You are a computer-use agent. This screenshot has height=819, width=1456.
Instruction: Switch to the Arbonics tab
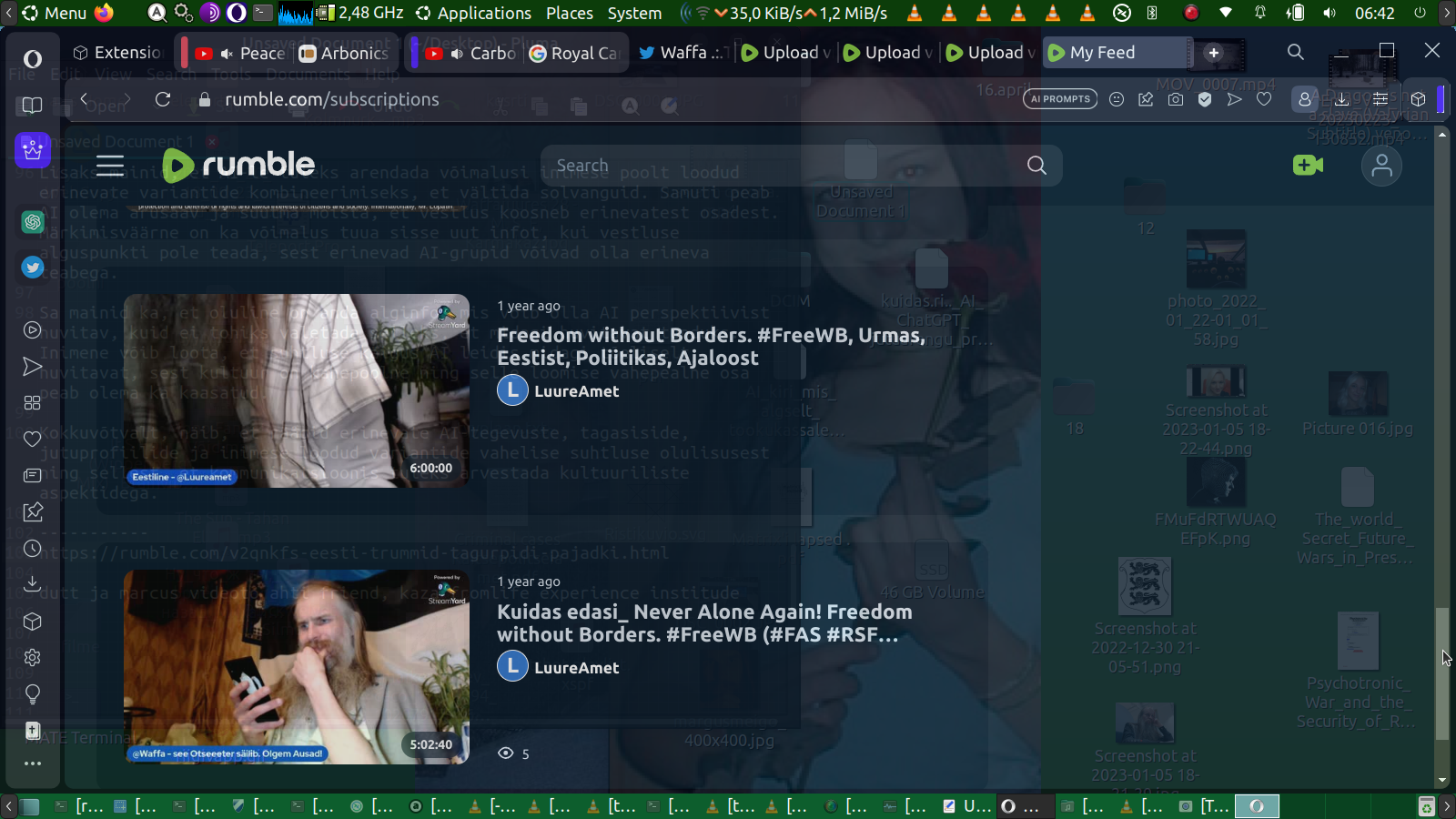pyautogui.click(x=344, y=53)
